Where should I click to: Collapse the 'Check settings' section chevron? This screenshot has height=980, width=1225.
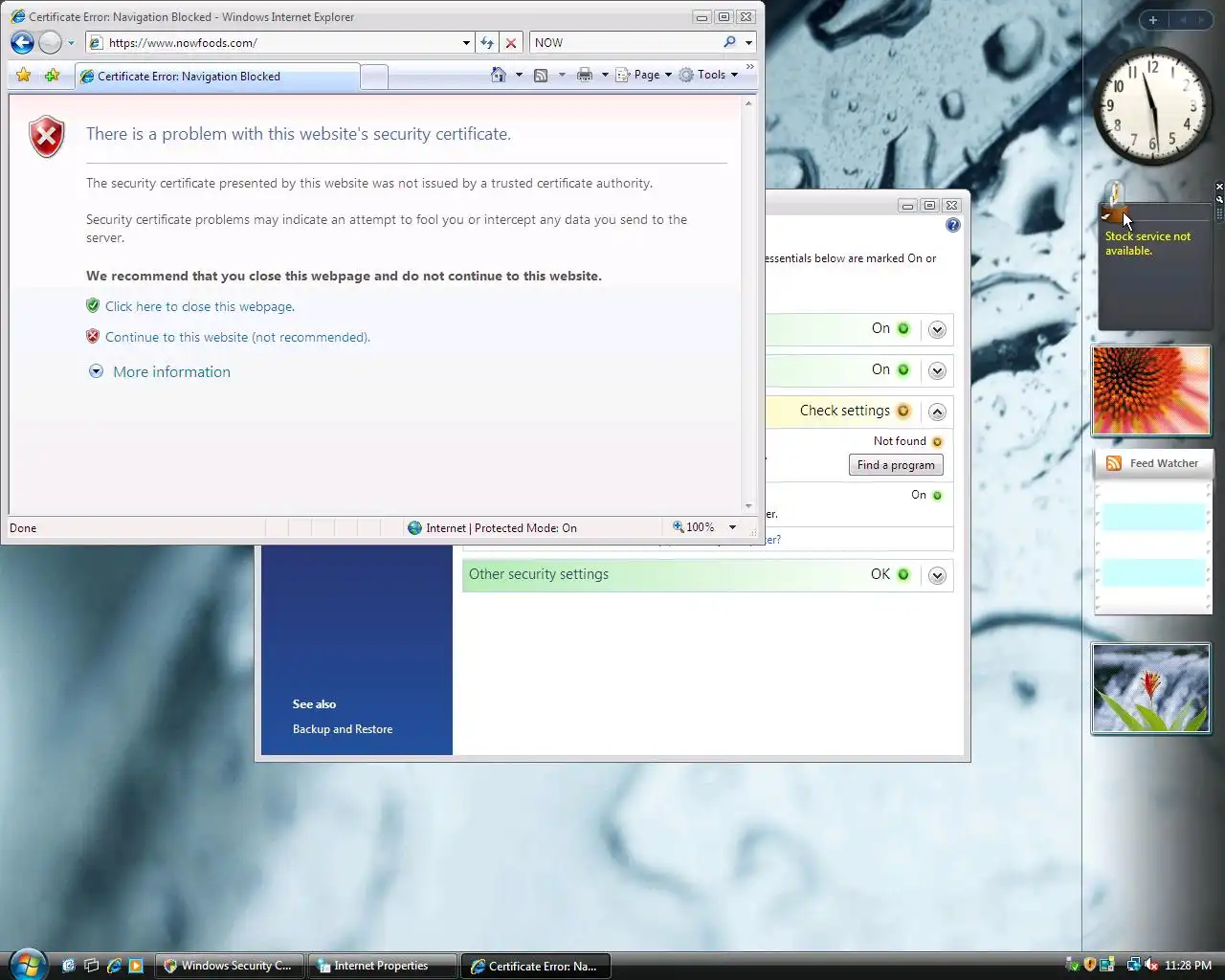point(937,412)
